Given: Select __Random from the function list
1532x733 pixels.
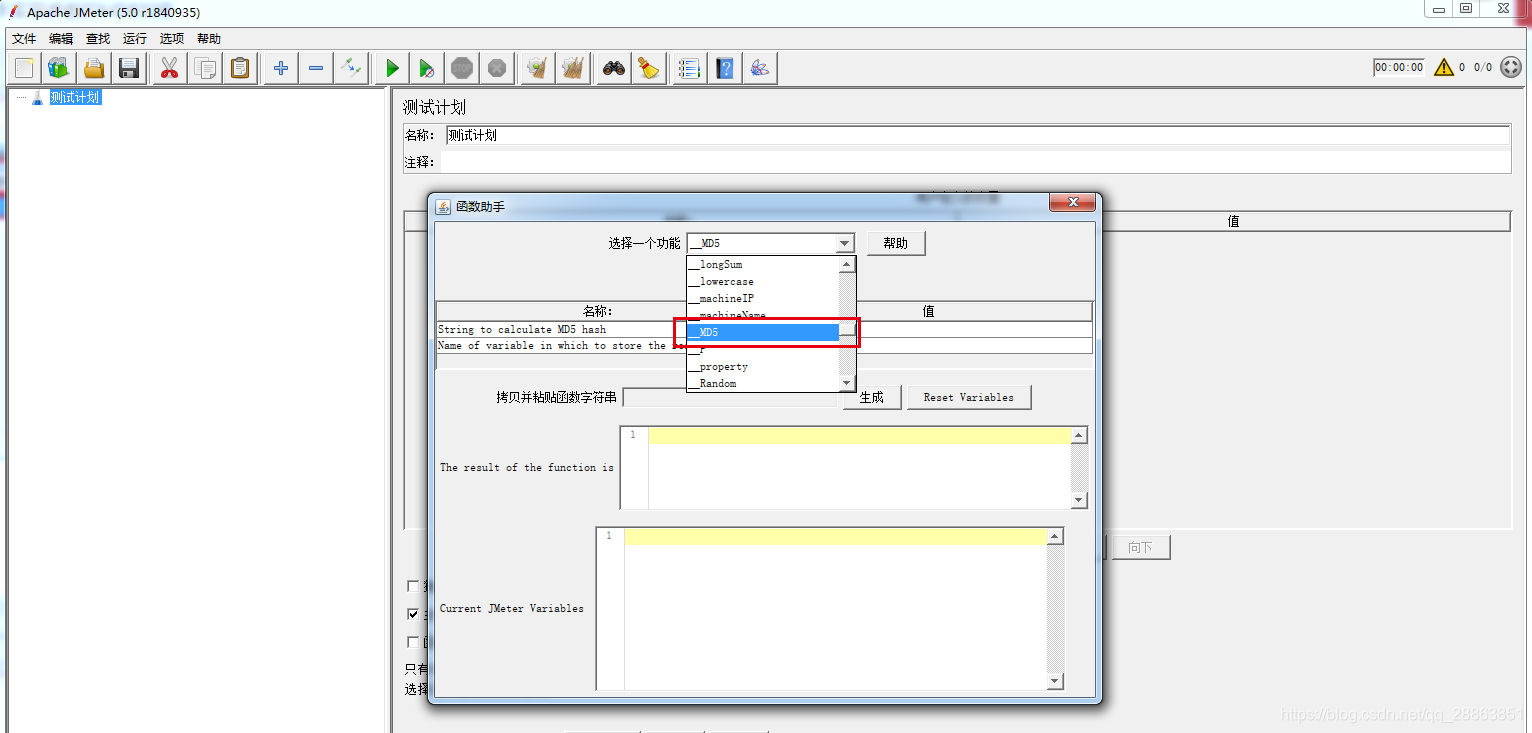Looking at the screenshot, I should (x=762, y=384).
